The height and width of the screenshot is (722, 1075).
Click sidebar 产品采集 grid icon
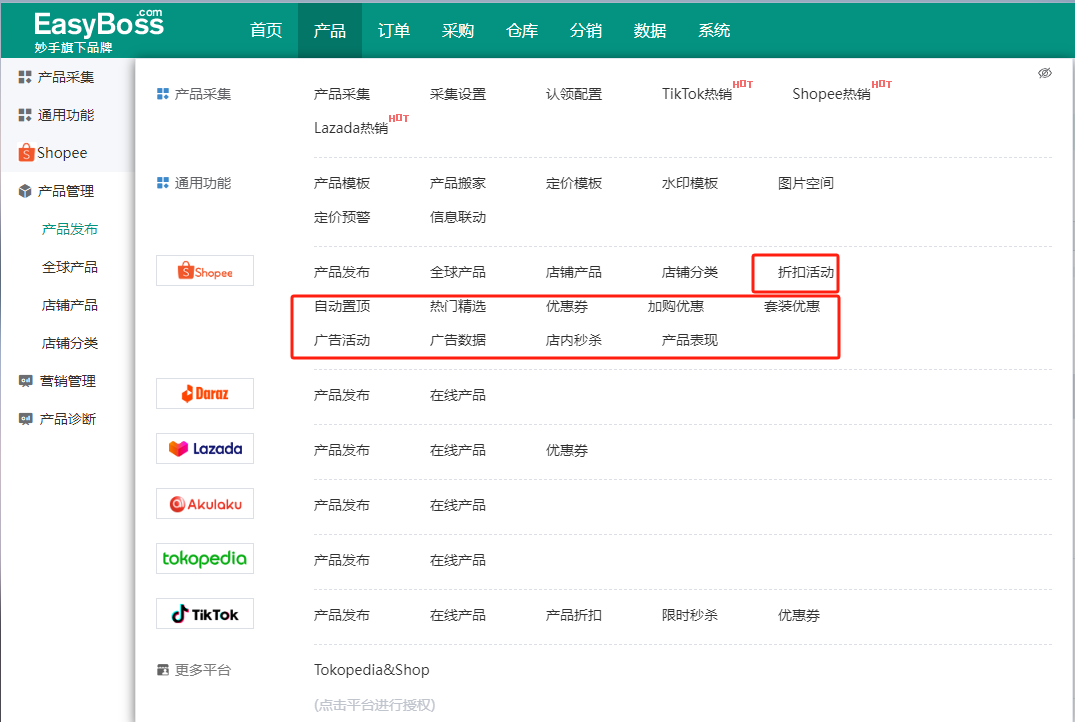(x=25, y=77)
